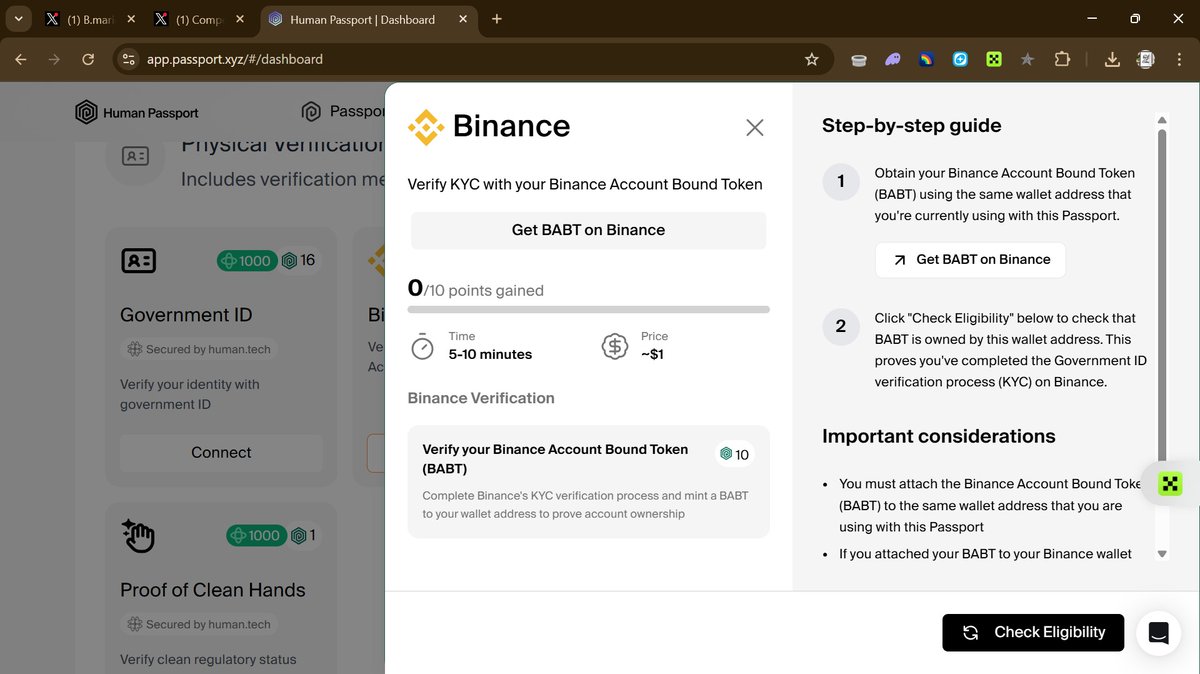Click the 1000 badge on Proof of Clean Hands

(x=256, y=536)
